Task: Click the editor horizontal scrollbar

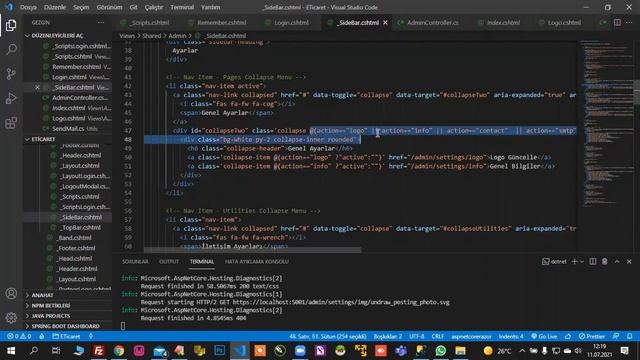Action: click(252, 249)
